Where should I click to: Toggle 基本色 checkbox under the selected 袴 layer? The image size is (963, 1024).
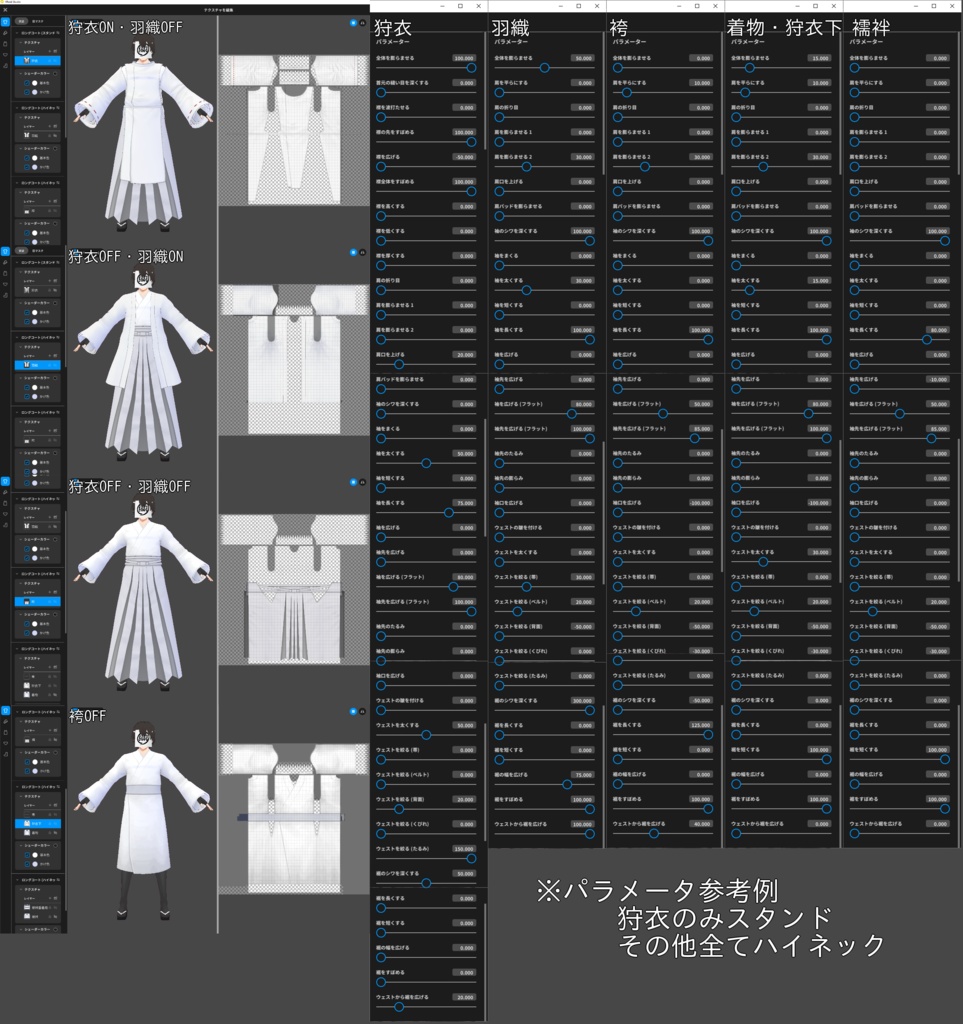[27, 624]
